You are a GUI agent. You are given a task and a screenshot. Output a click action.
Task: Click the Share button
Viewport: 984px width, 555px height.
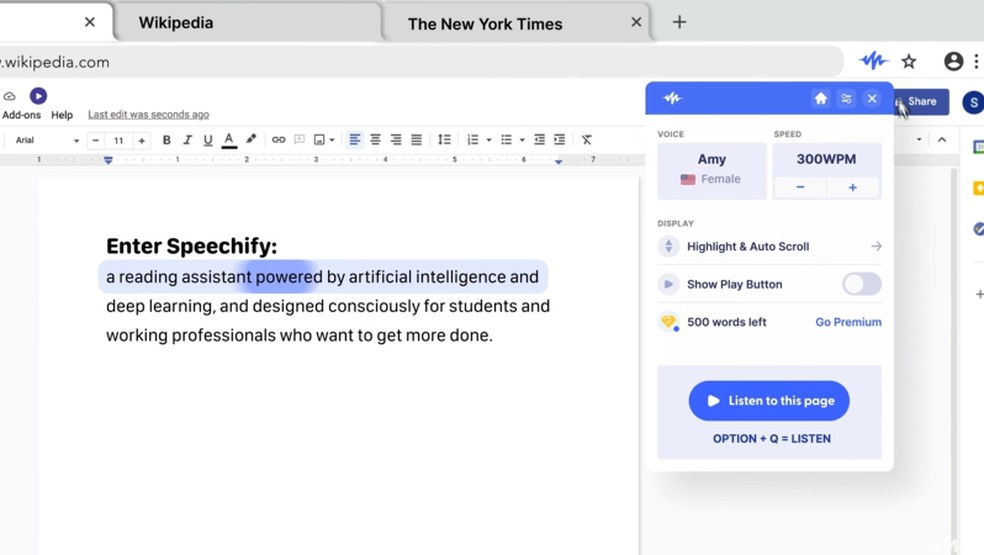921,102
